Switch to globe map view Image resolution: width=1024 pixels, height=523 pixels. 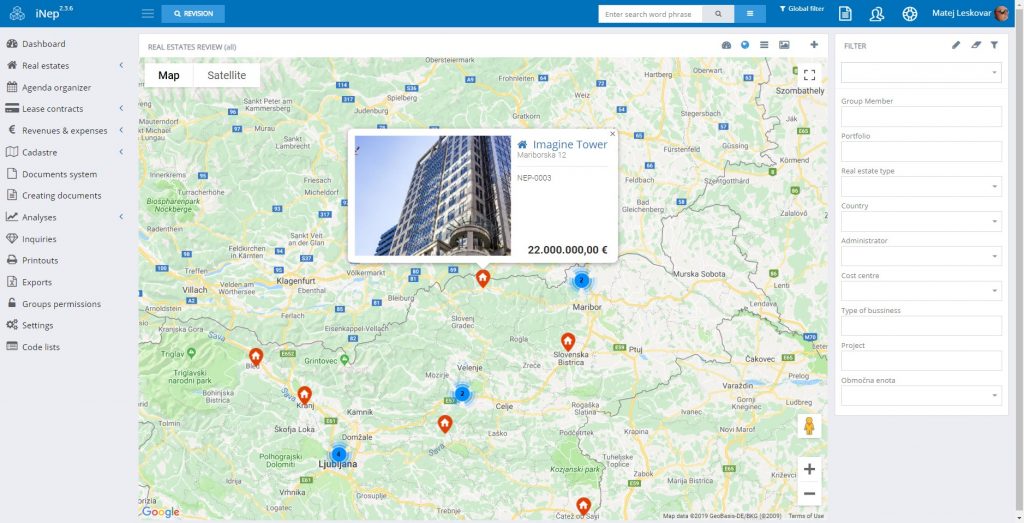(745, 45)
